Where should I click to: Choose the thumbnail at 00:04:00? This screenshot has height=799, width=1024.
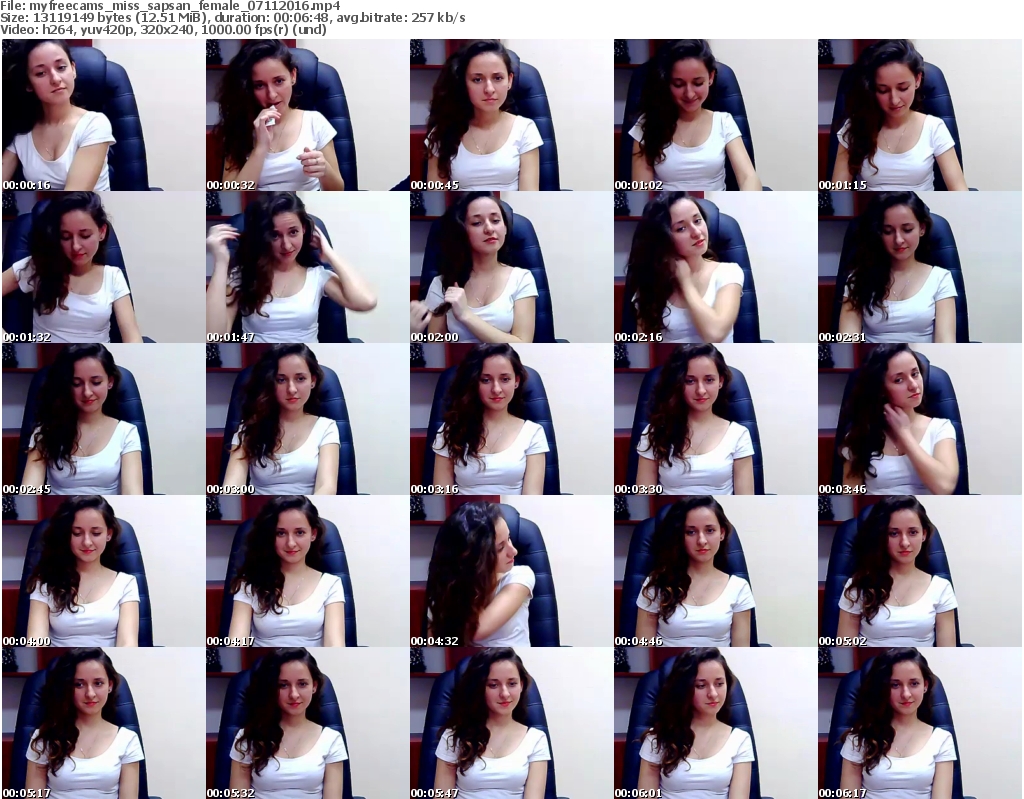(x=103, y=572)
